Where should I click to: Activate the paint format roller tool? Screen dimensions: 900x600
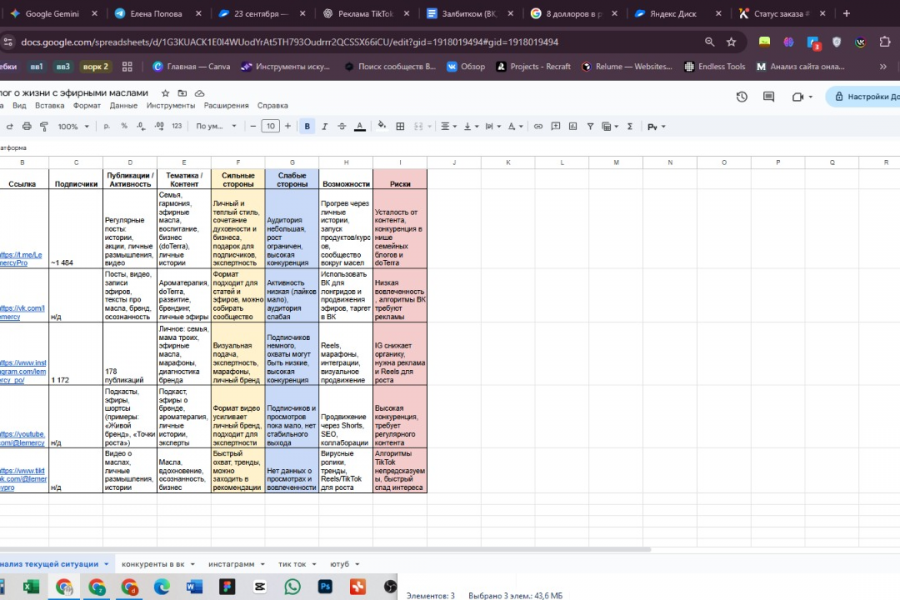44,126
